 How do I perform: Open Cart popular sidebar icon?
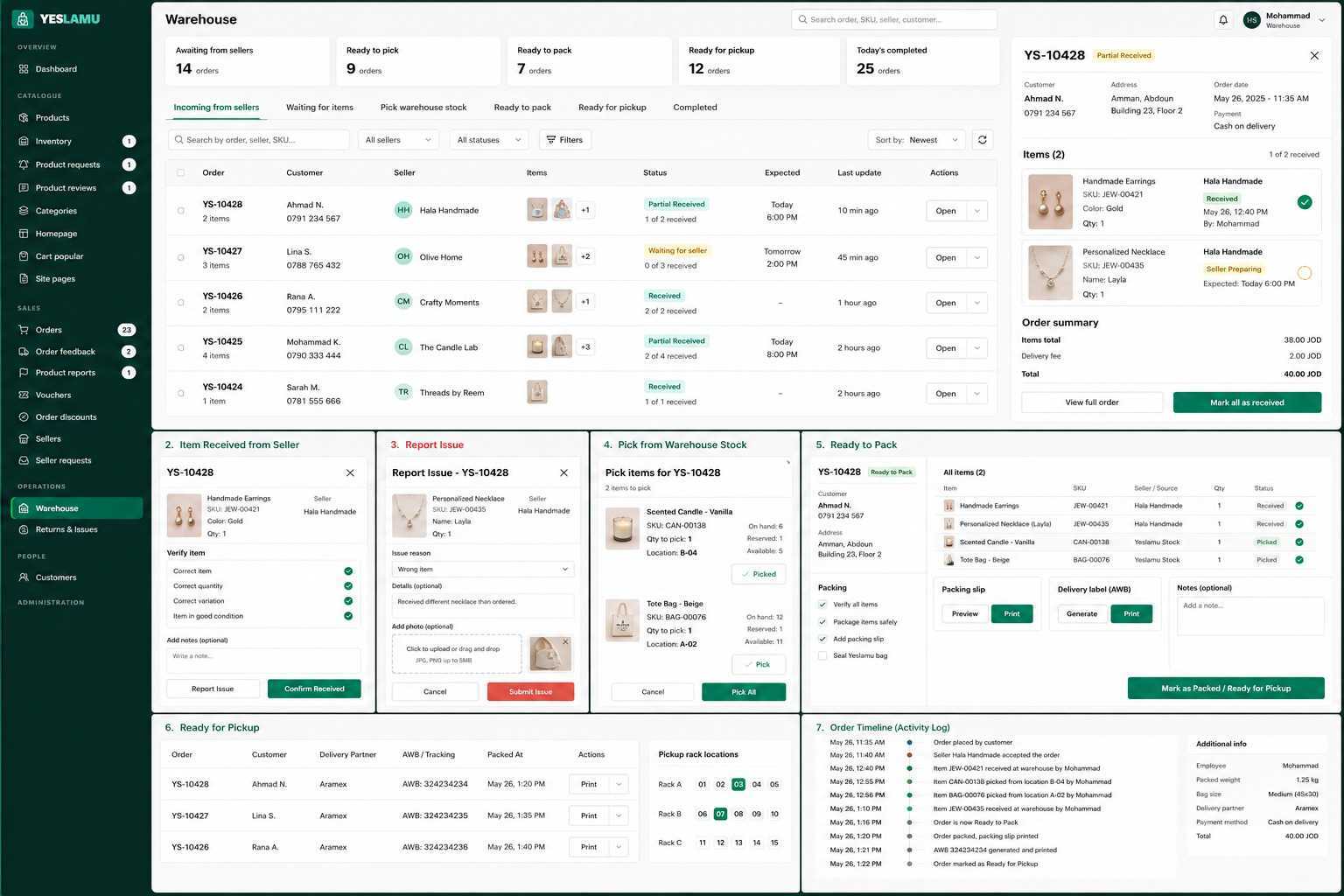tap(24, 256)
